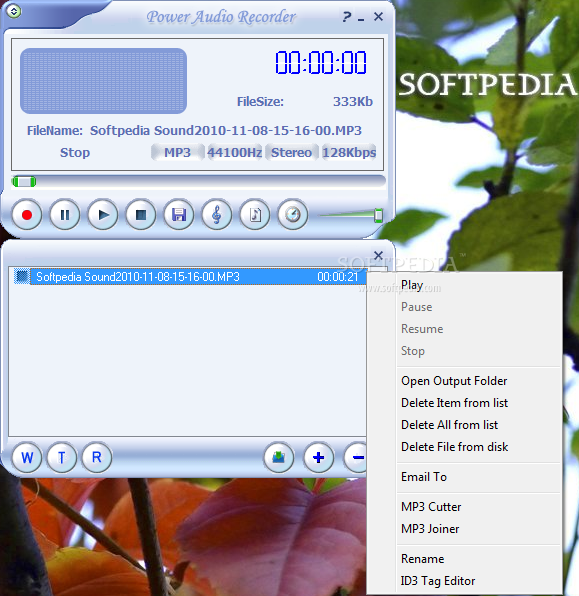Click the 00:00:00 timer display

pyautogui.click(x=321, y=63)
